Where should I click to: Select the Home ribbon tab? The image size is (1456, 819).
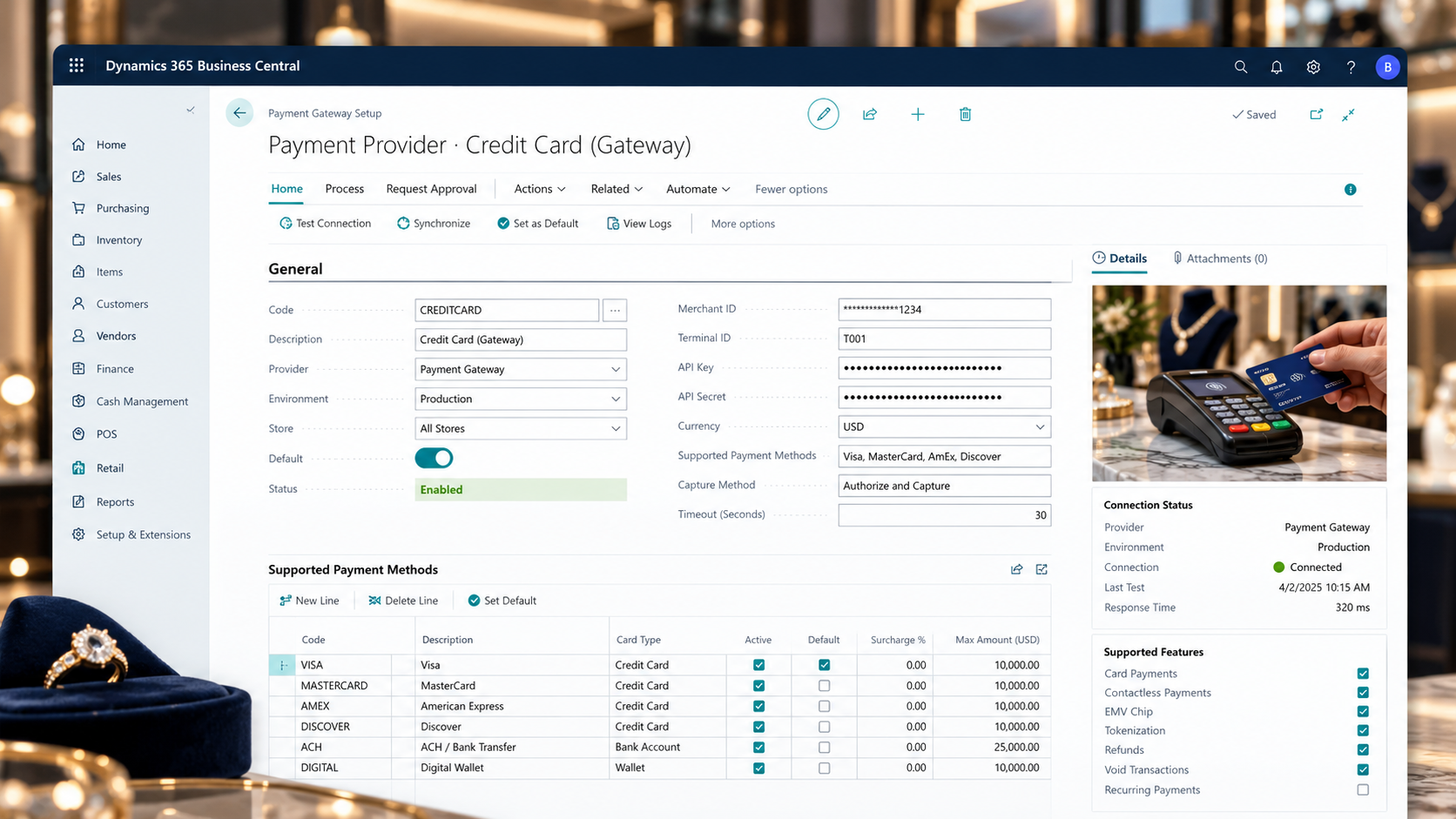(286, 189)
